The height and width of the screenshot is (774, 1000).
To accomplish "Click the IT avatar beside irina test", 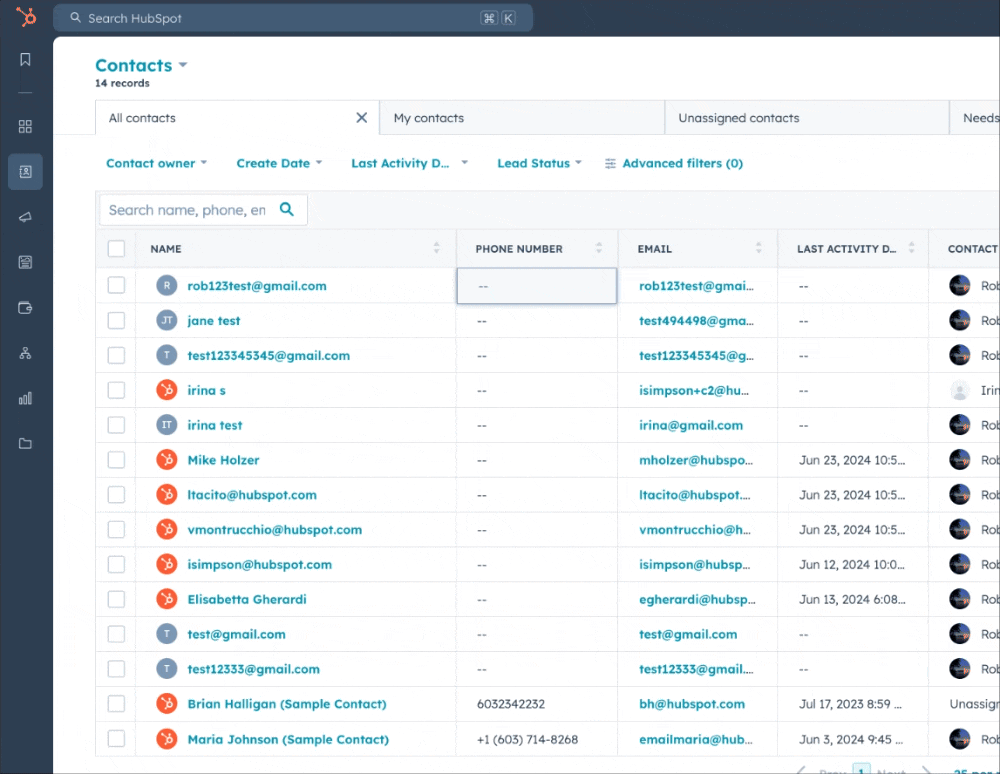I will (x=167, y=425).
